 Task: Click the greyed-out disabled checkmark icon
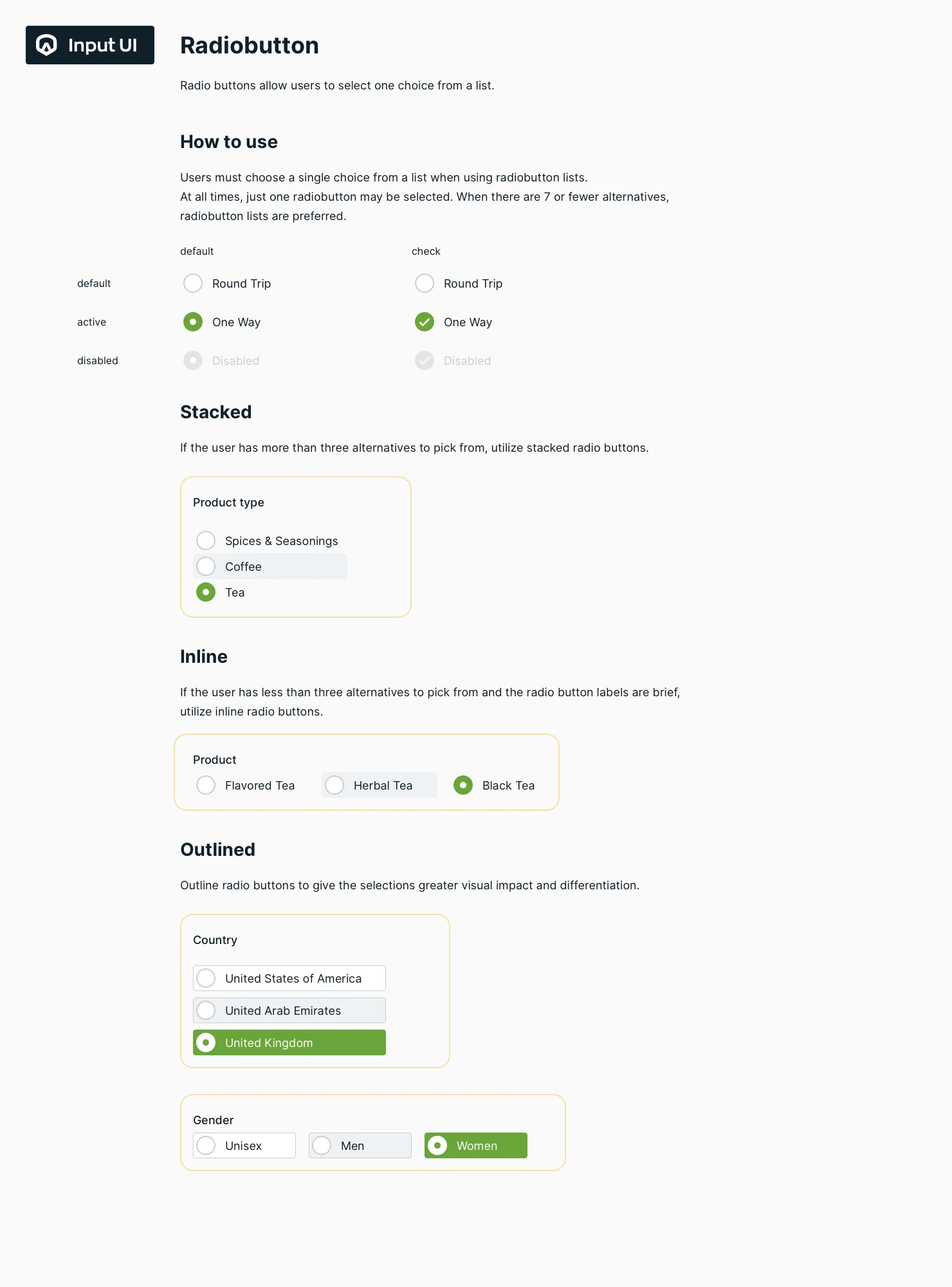(425, 360)
